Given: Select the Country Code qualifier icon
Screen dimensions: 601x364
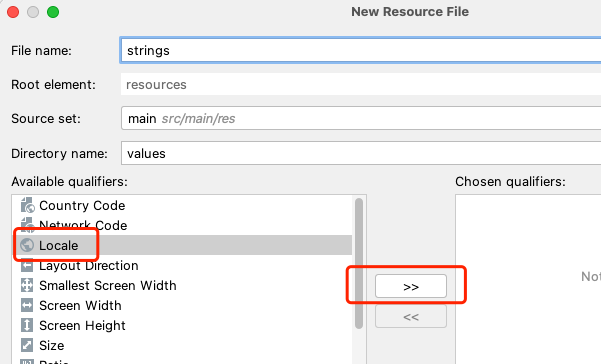Looking at the screenshot, I should tap(27, 205).
